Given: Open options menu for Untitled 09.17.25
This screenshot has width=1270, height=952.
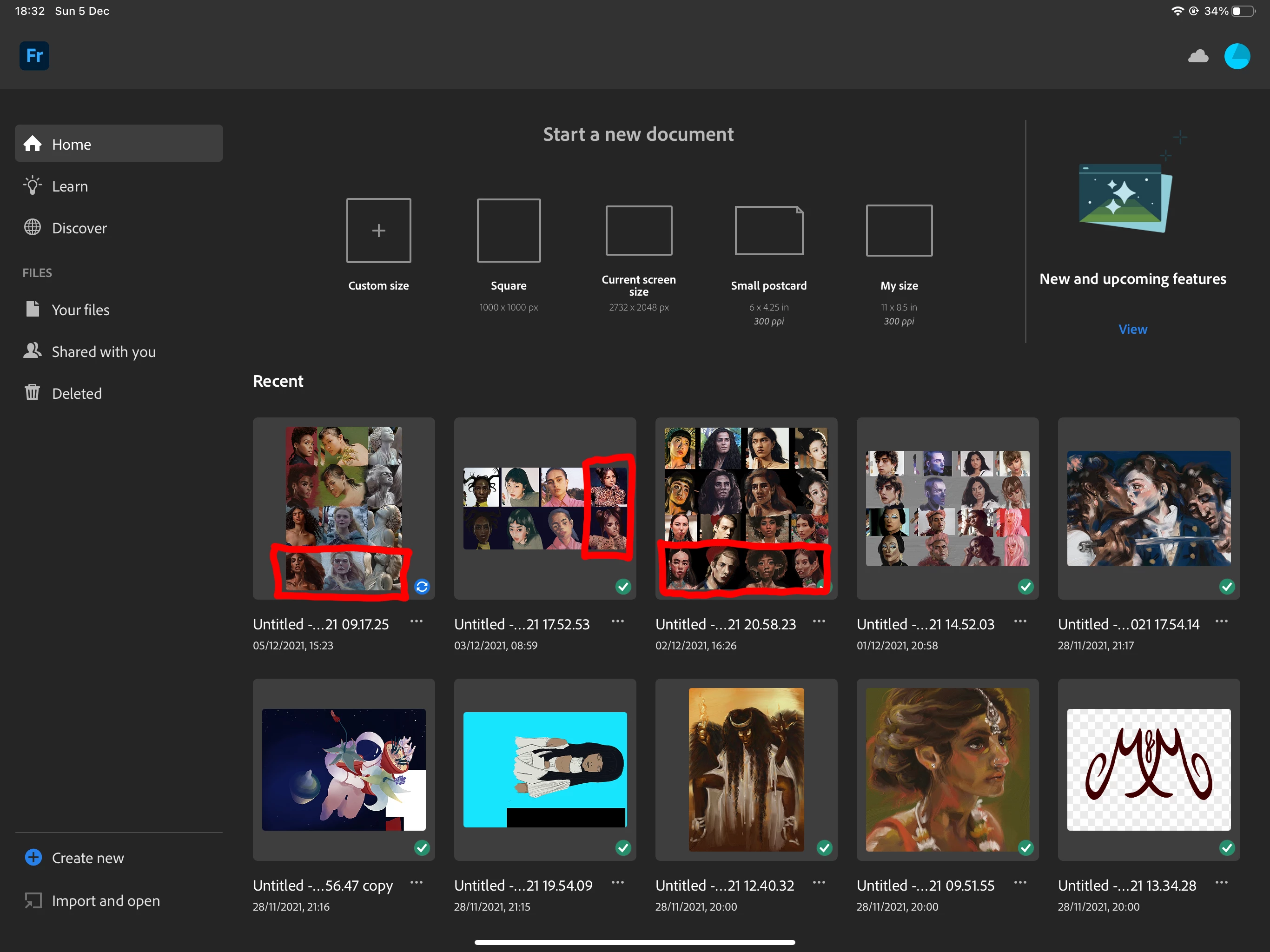Looking at the screenshot, I should (416, 621).
